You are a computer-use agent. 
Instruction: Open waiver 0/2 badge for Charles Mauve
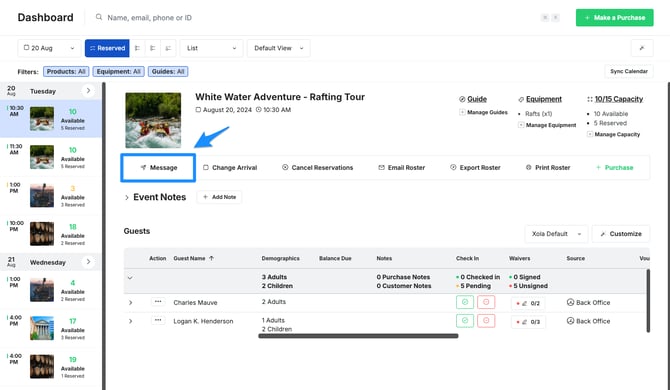pyautogui.click(x=528, y=303)
